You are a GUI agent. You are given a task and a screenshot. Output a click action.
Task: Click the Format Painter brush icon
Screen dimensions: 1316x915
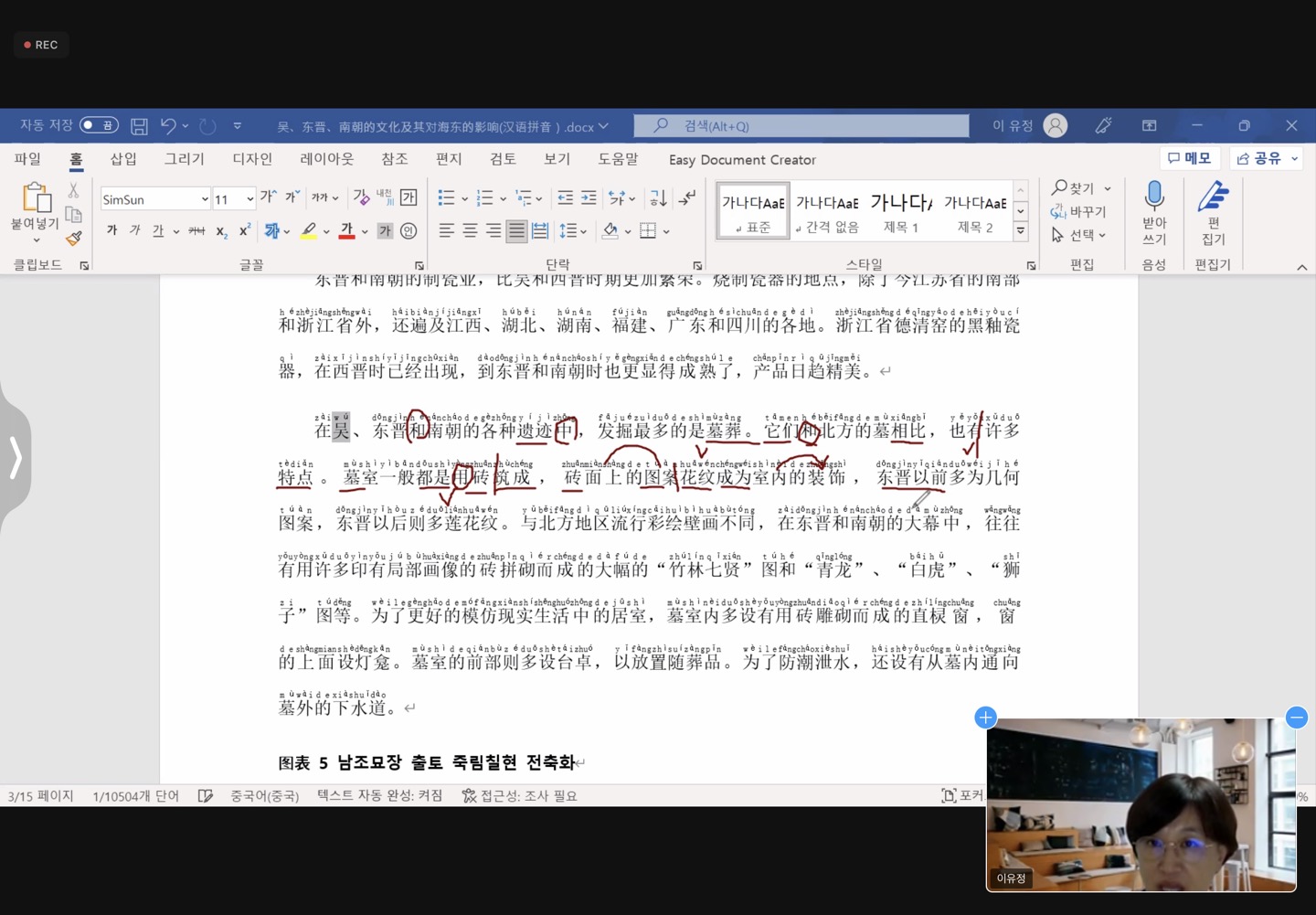click(x=74, y=239)
